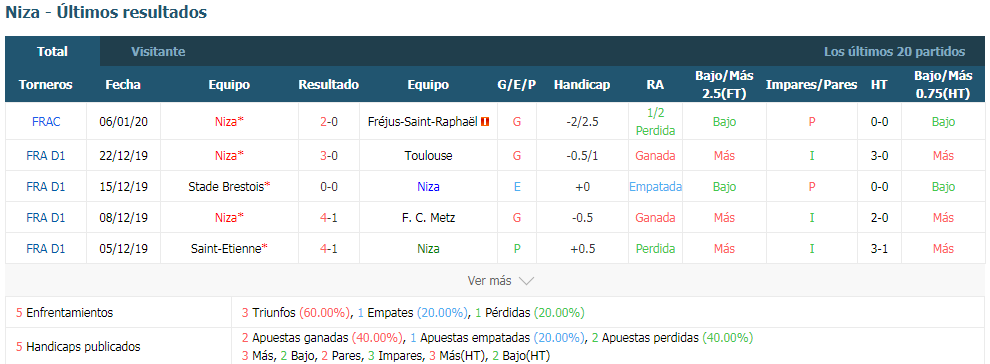Click the Handicap column header
This screenshot has height=364, width=990.
pos(581,85)
